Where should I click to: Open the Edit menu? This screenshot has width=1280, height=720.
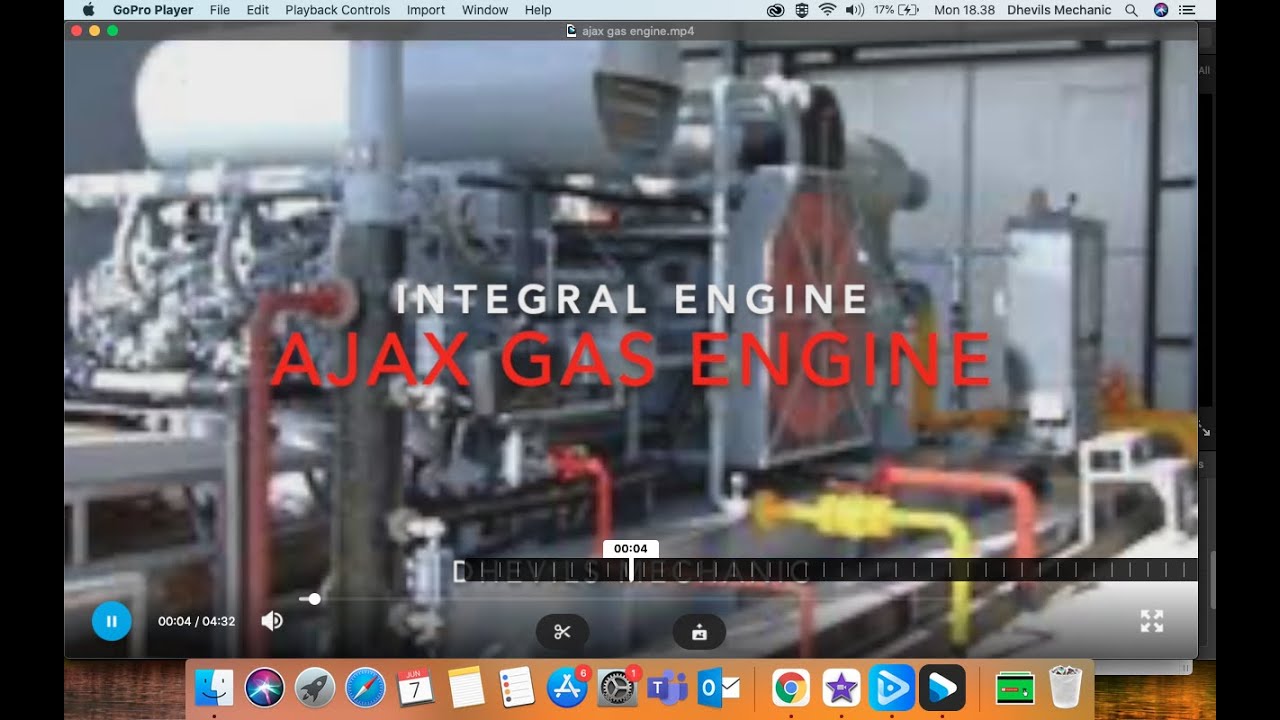(x=258, y=10)
